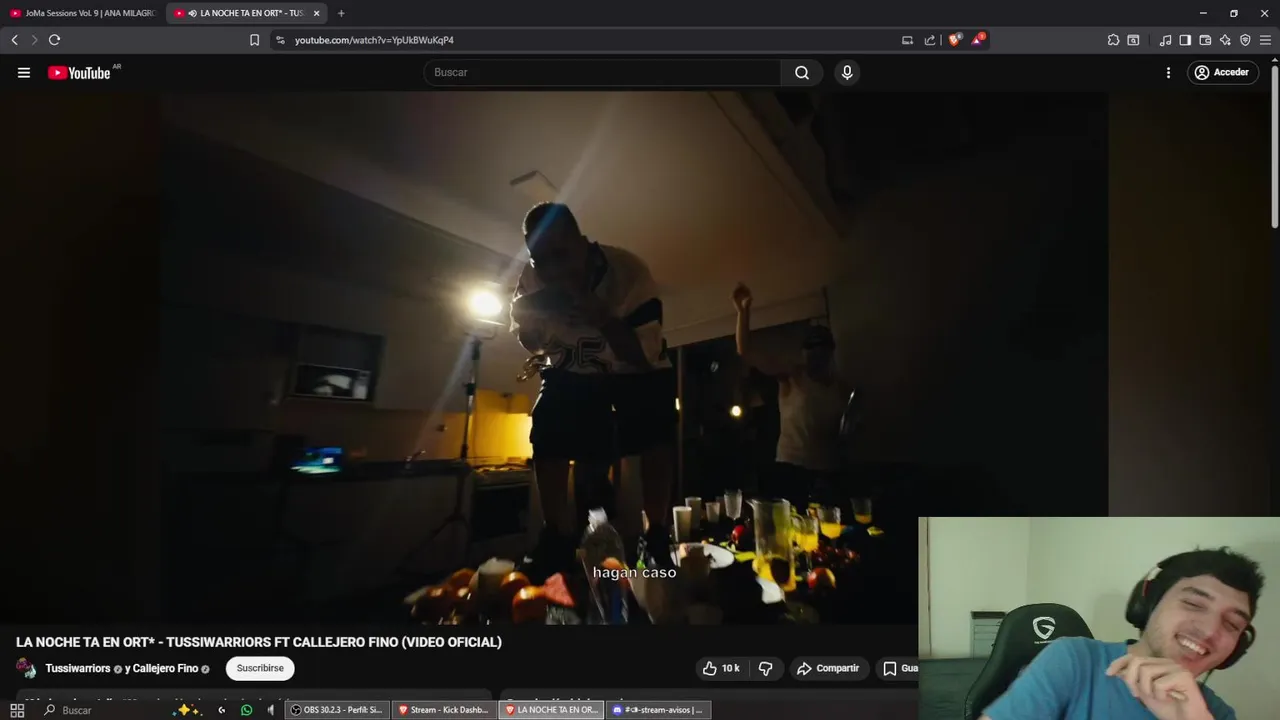1280x720 pixels.
Task: Open YouTube settings three-dot menu
Action: pyautogui.click(x=1168, y=73)
